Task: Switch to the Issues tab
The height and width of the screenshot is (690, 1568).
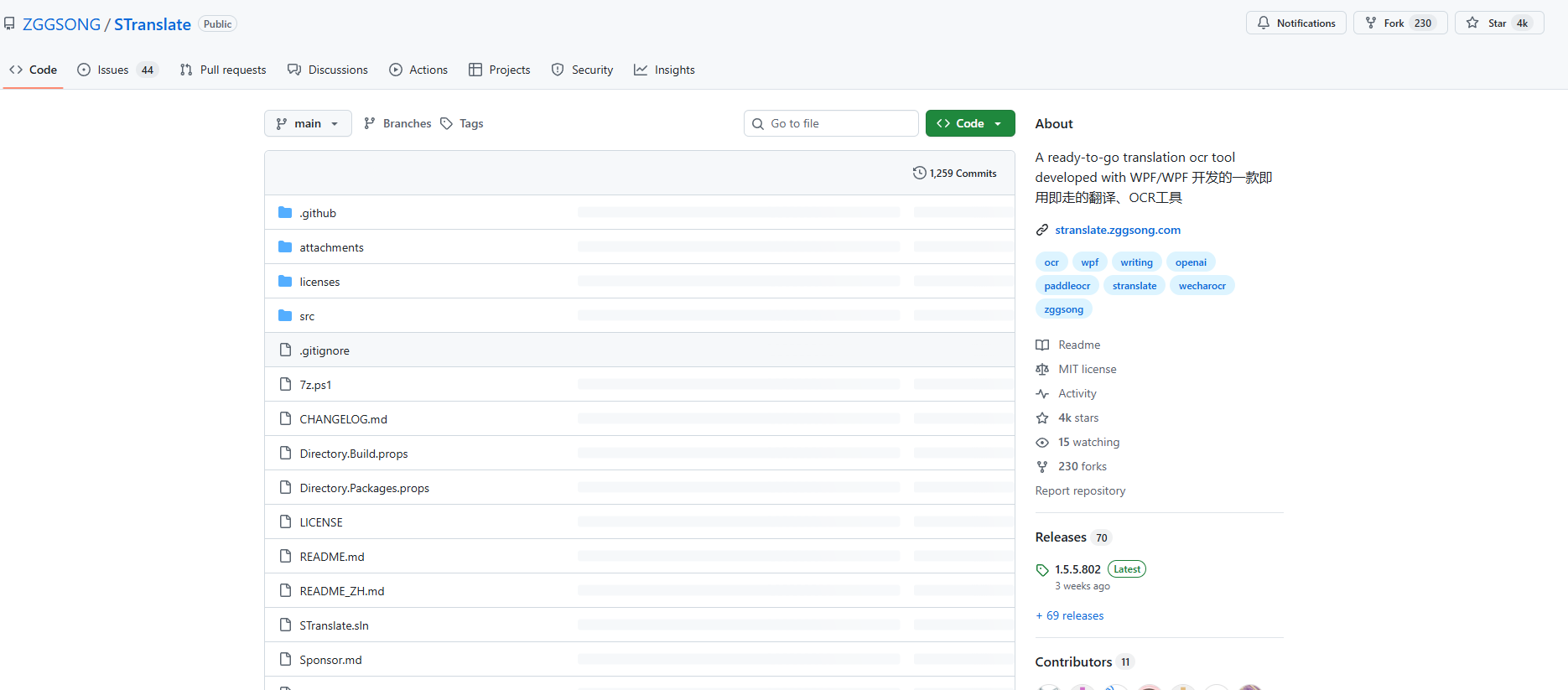Action: coord(113,70)
